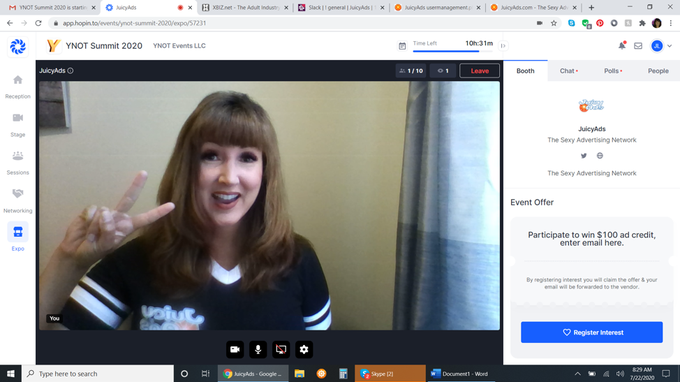Switch to the Polls tab
This screenshot has width=680, height=382.
point(613,71)
